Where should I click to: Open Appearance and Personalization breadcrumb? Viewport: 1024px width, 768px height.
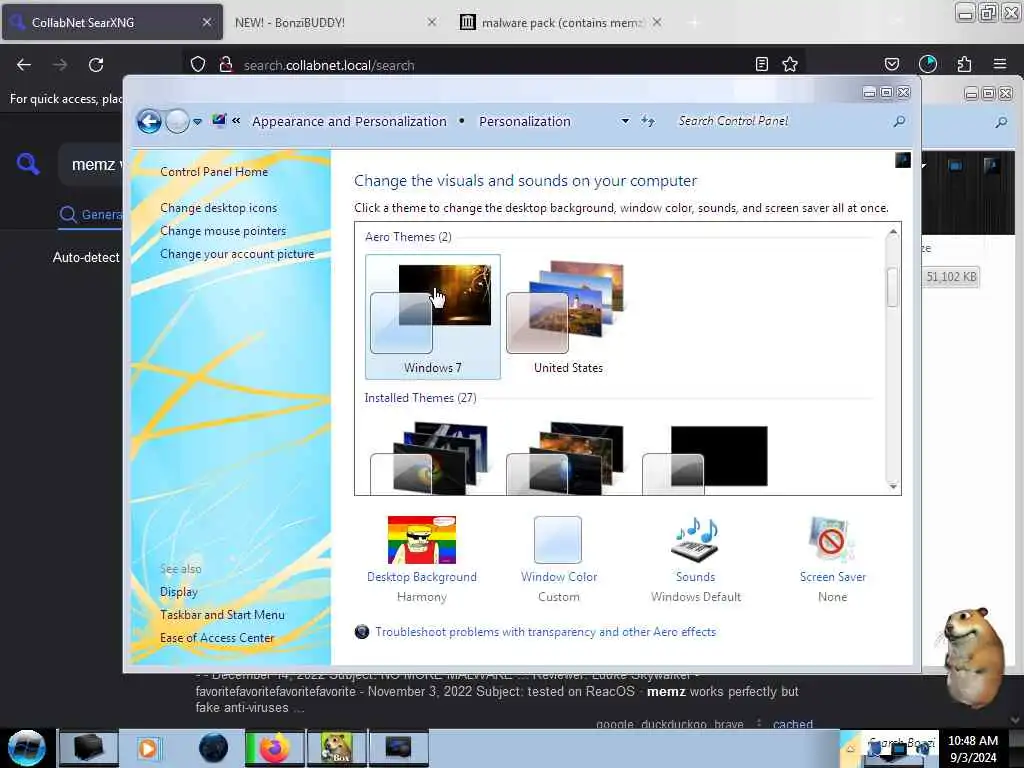pyautogui.click(x=349, y=121)
